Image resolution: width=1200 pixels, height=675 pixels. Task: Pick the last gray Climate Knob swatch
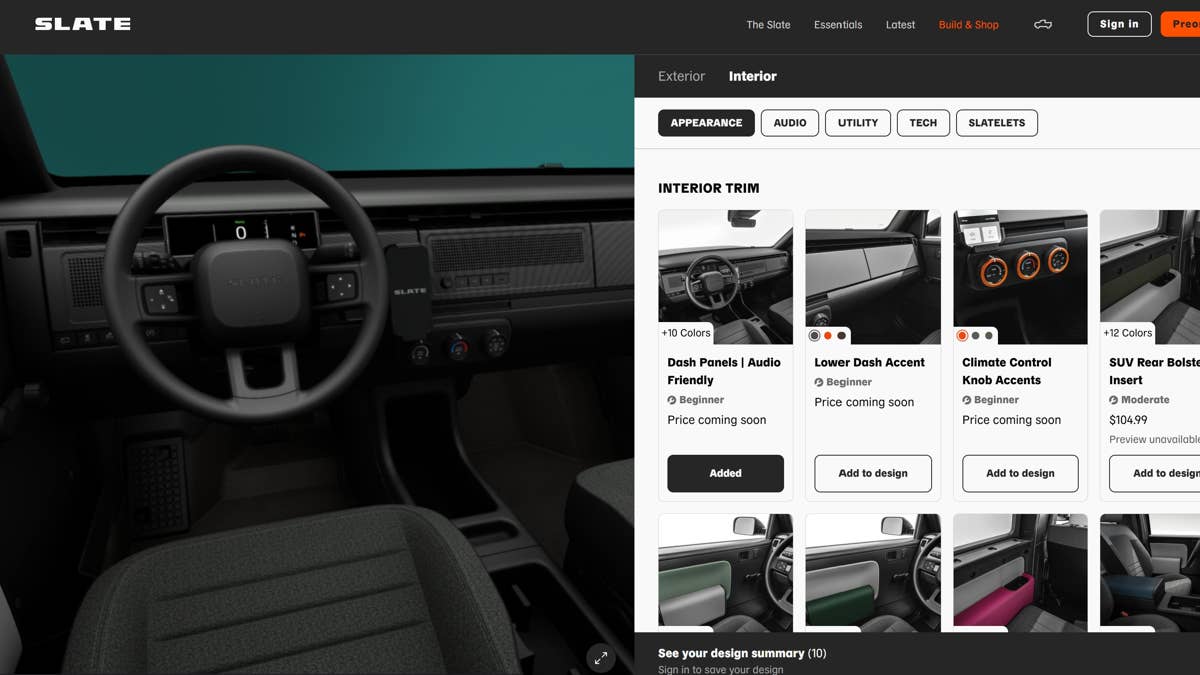point(989,336)
